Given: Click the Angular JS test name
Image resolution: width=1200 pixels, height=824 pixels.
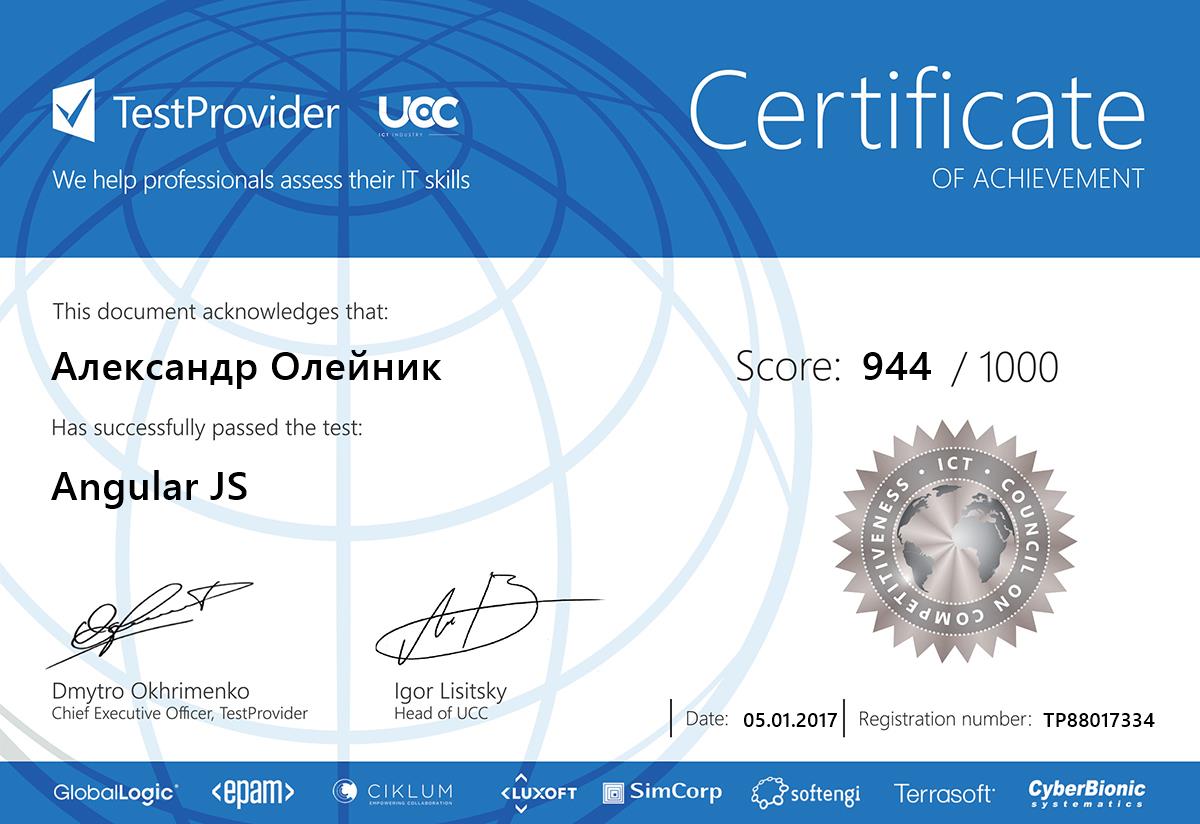Looking at the screenshot, I should (x=149, y=486).
